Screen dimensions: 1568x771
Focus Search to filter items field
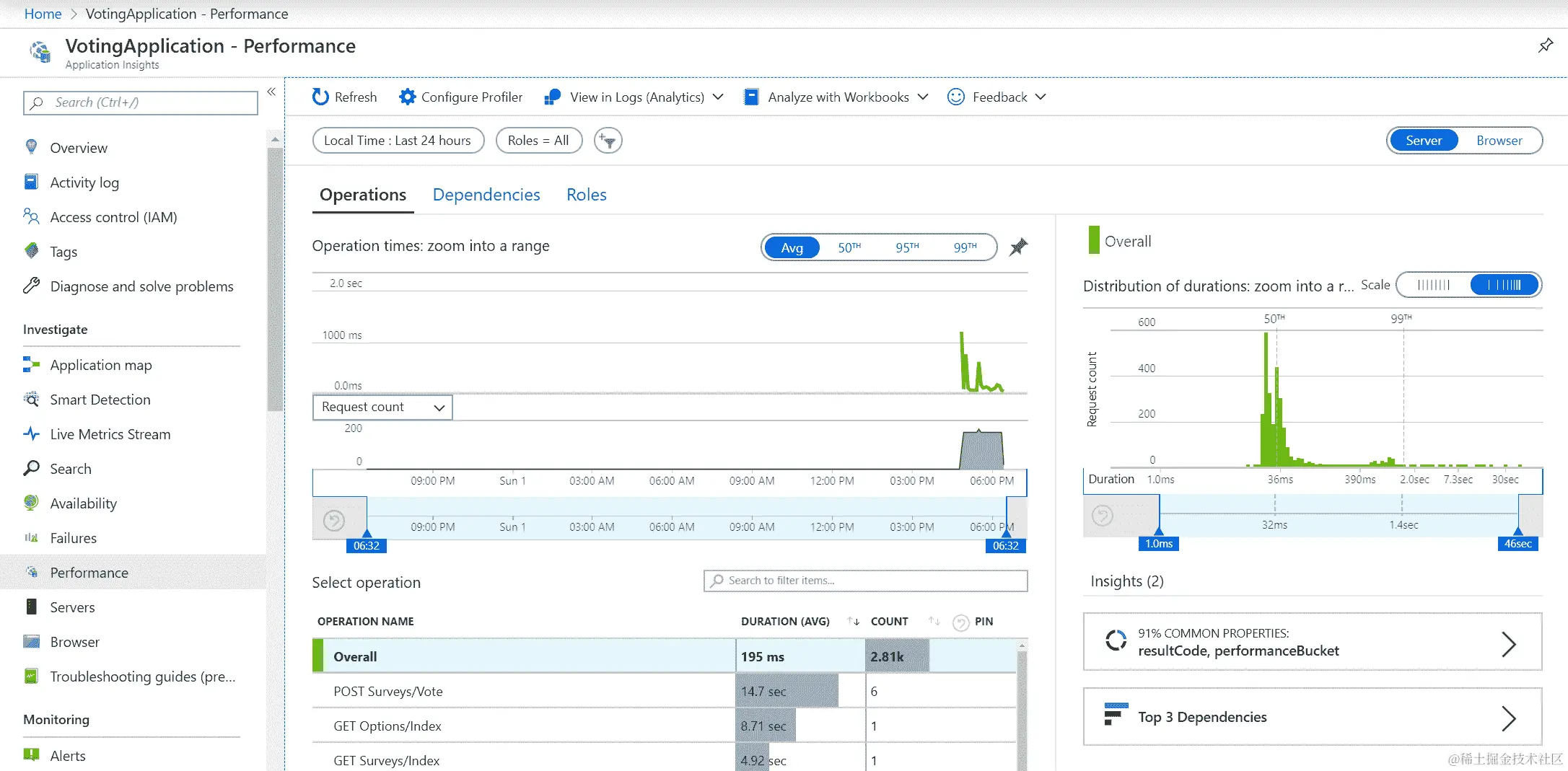(865, 581)
